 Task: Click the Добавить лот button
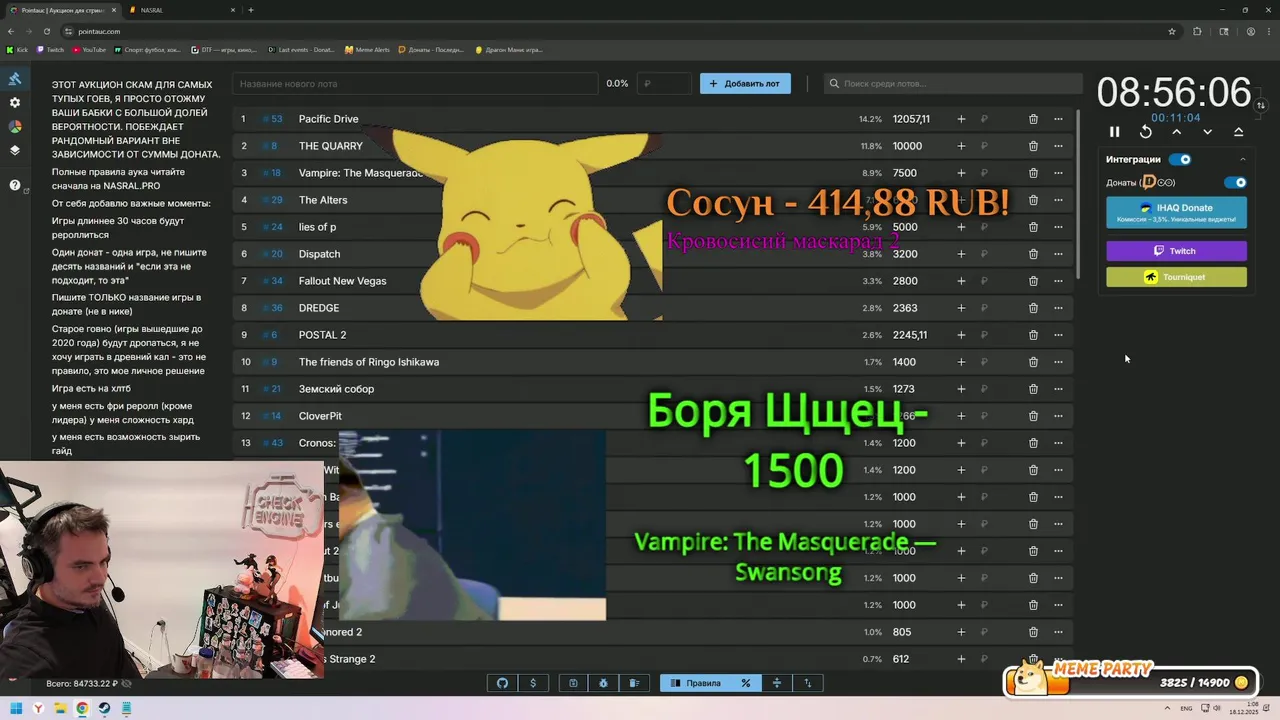pos(745,84)
